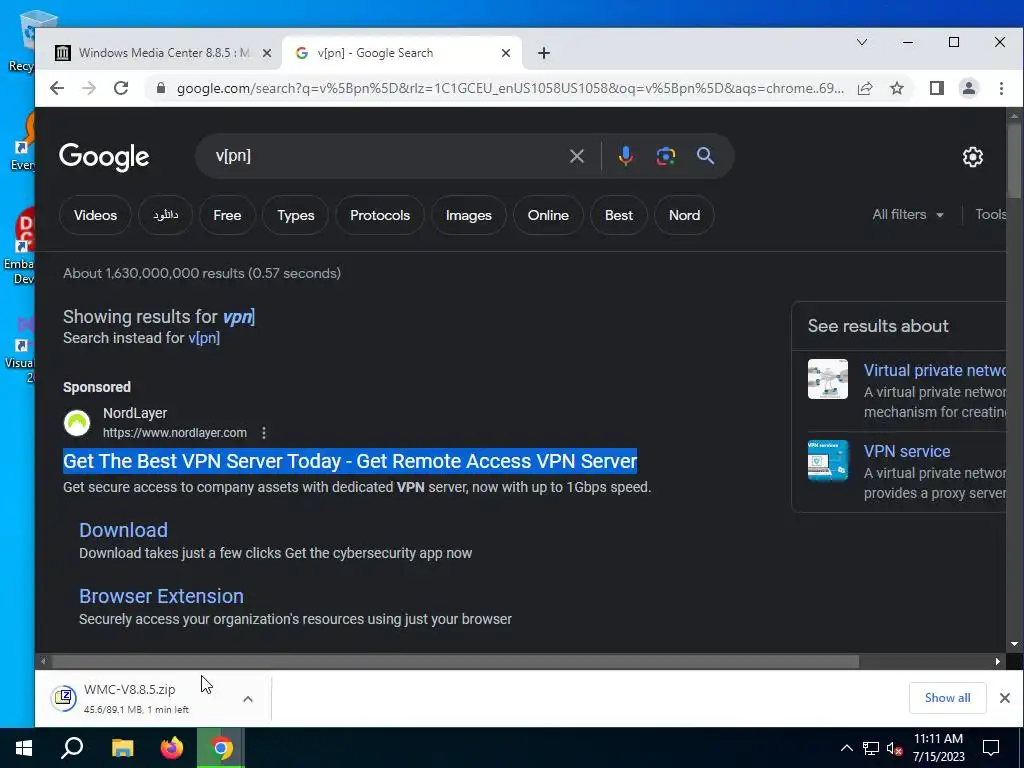Share this page from address bar

point(865,88)
